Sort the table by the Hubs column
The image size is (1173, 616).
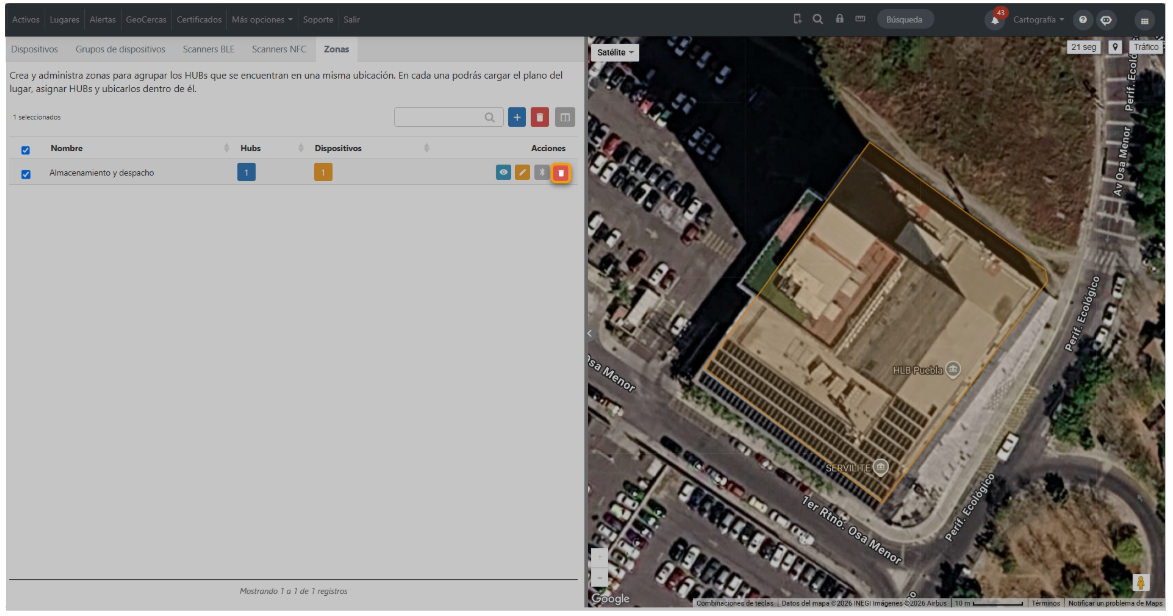point(271,148)
